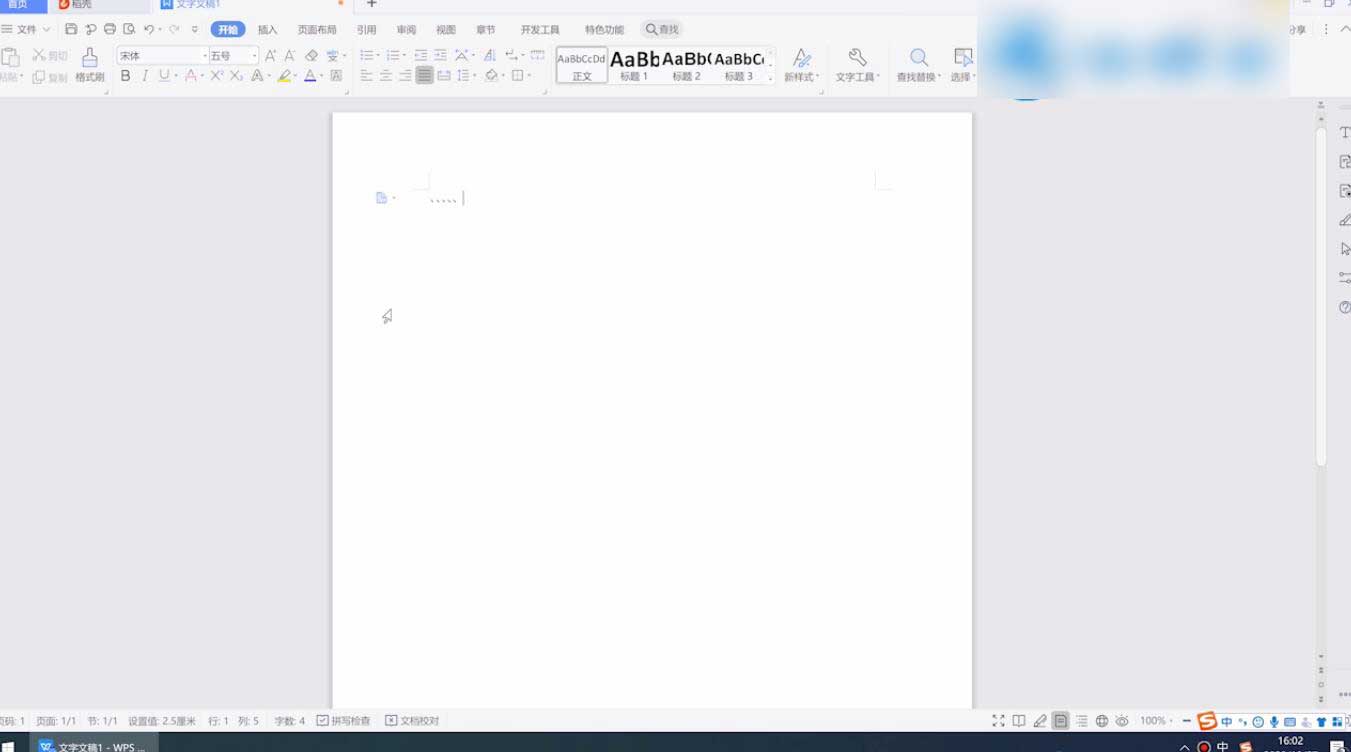The height and width of the screenshot is (752, 1351).
Task: Toggle reading layout view in status bar
Action: tap(1018, 721)
